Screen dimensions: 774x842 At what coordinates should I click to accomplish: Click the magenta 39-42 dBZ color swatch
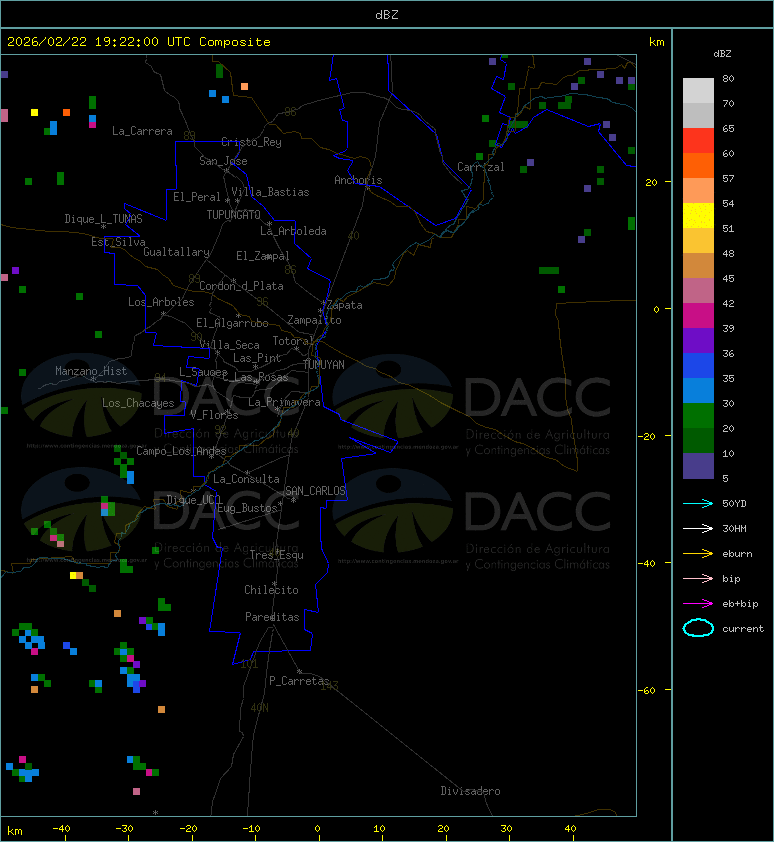tap(698, 316)
